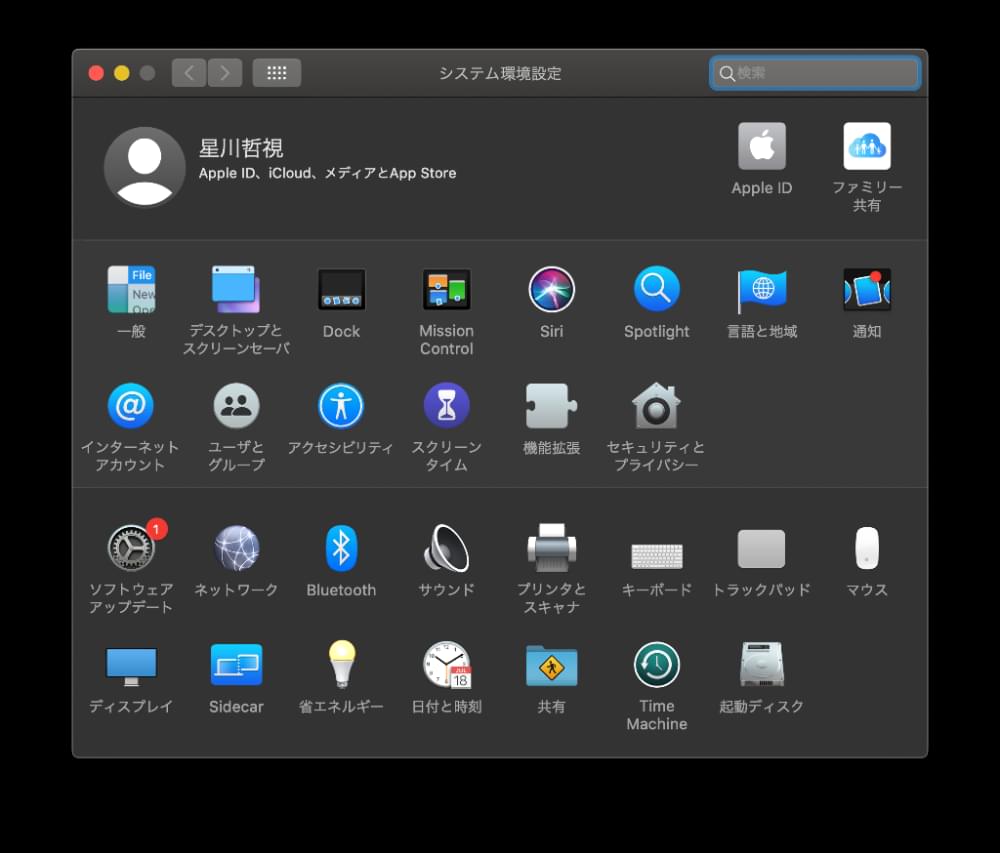Open Time Machine settings
This screenshot has width=1000, height=853.
pyautogui.click(x=656, y=665)
